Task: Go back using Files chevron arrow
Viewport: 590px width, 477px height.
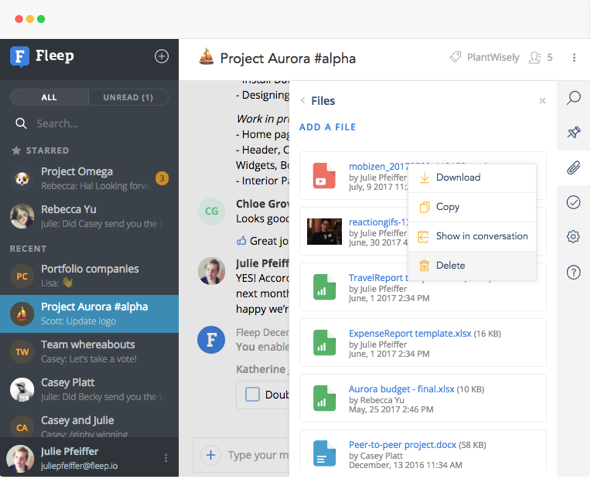Action: [303, 101]
